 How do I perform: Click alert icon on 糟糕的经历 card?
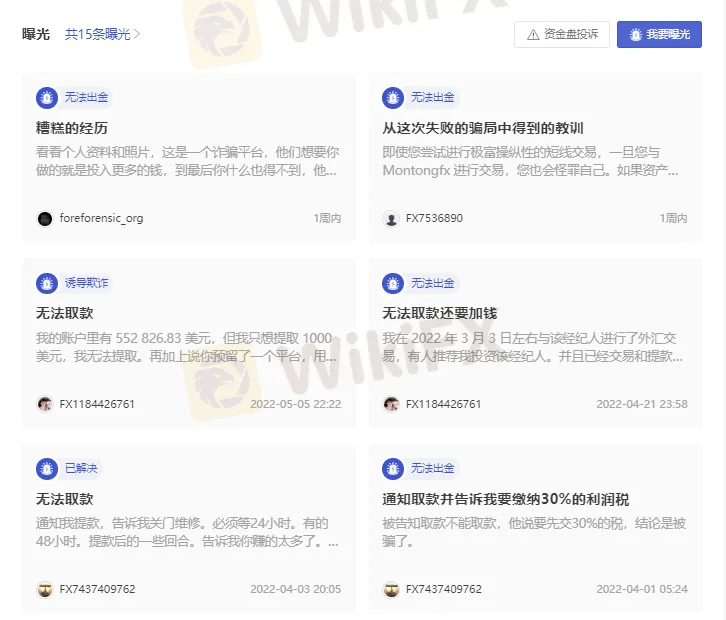click(47, 98)
